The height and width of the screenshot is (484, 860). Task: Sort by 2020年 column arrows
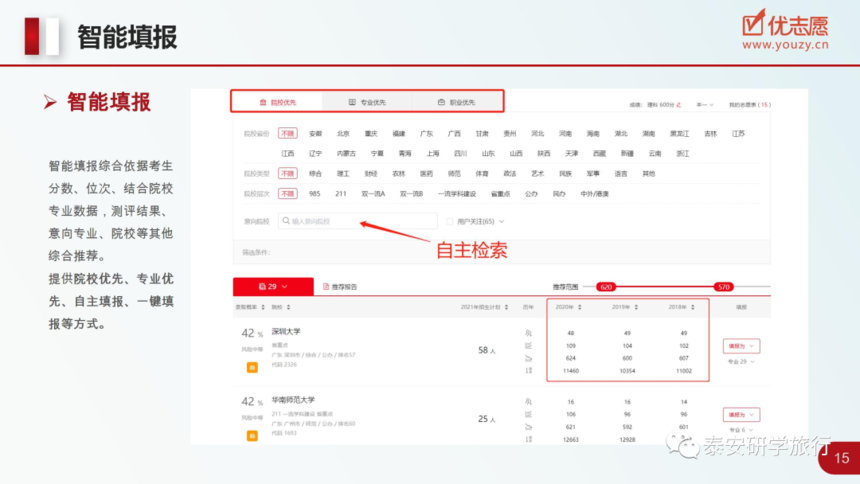(580, 307)
